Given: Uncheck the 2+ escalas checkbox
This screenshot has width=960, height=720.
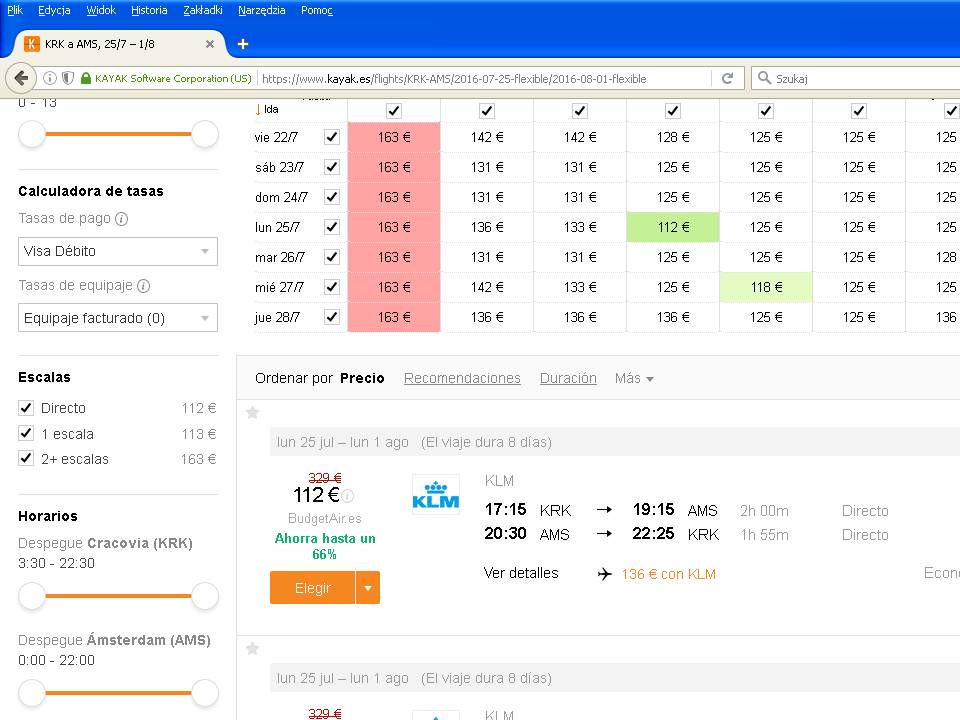Looking at the screenshot, I should click(x=26, y=459).
